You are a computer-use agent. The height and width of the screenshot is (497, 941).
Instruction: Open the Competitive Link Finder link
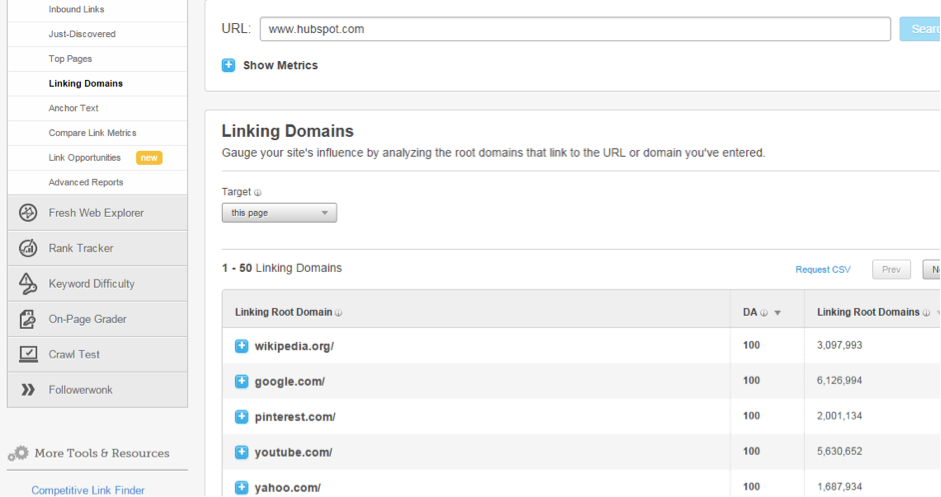[88, 490]
